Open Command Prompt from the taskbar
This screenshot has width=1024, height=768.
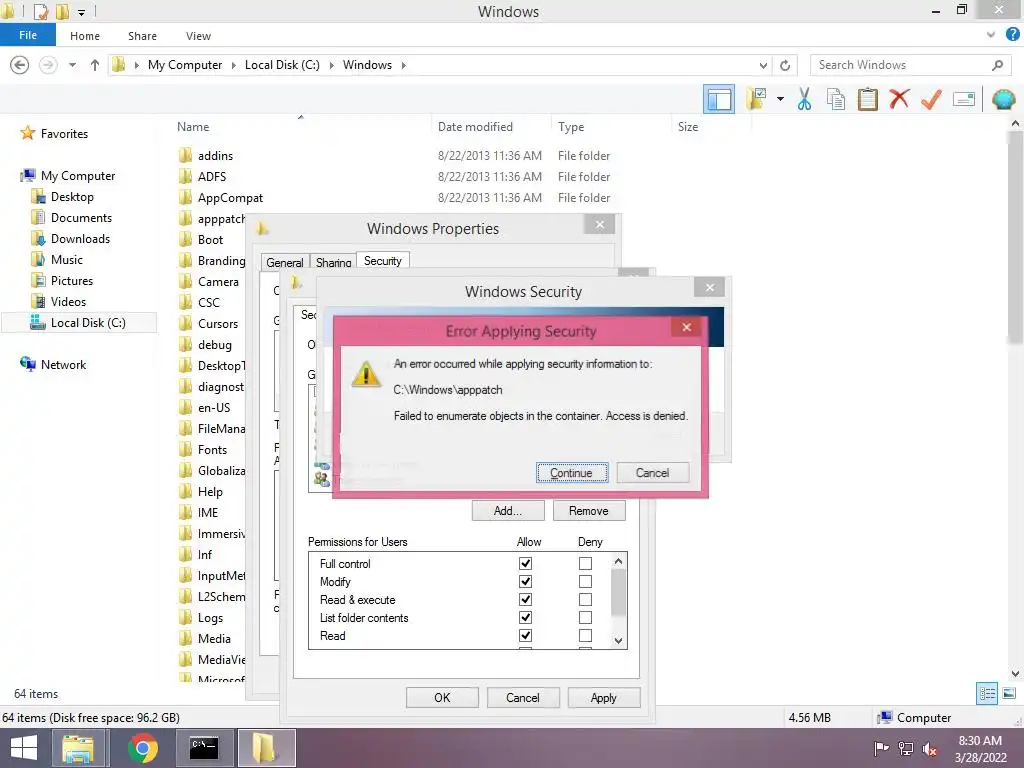(x=204, y=748)
